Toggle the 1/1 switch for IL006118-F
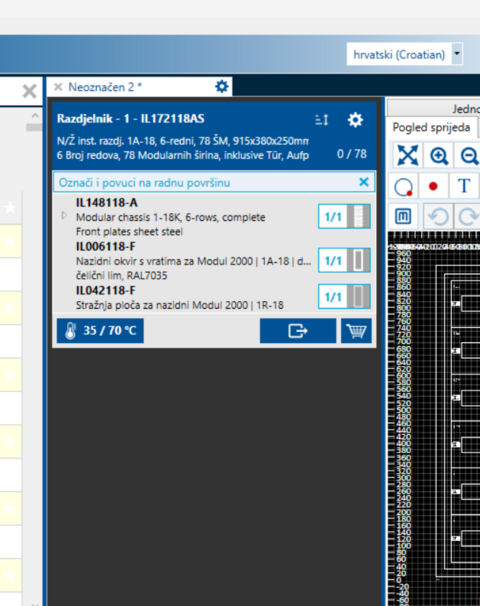The height and width of the screenshot is (606, 480). click(x=344, y=260)
